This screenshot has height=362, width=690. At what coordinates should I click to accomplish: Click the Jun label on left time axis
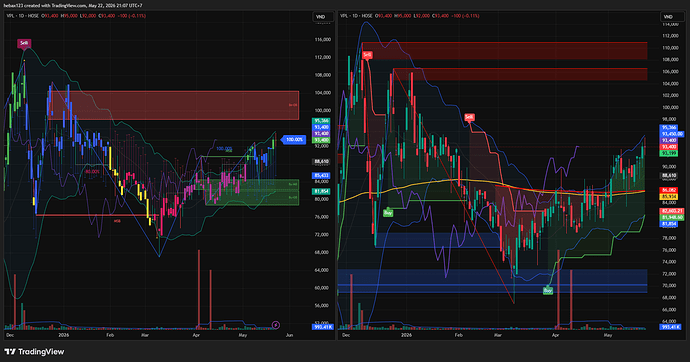pyautogui.click(x=289, y=335)
